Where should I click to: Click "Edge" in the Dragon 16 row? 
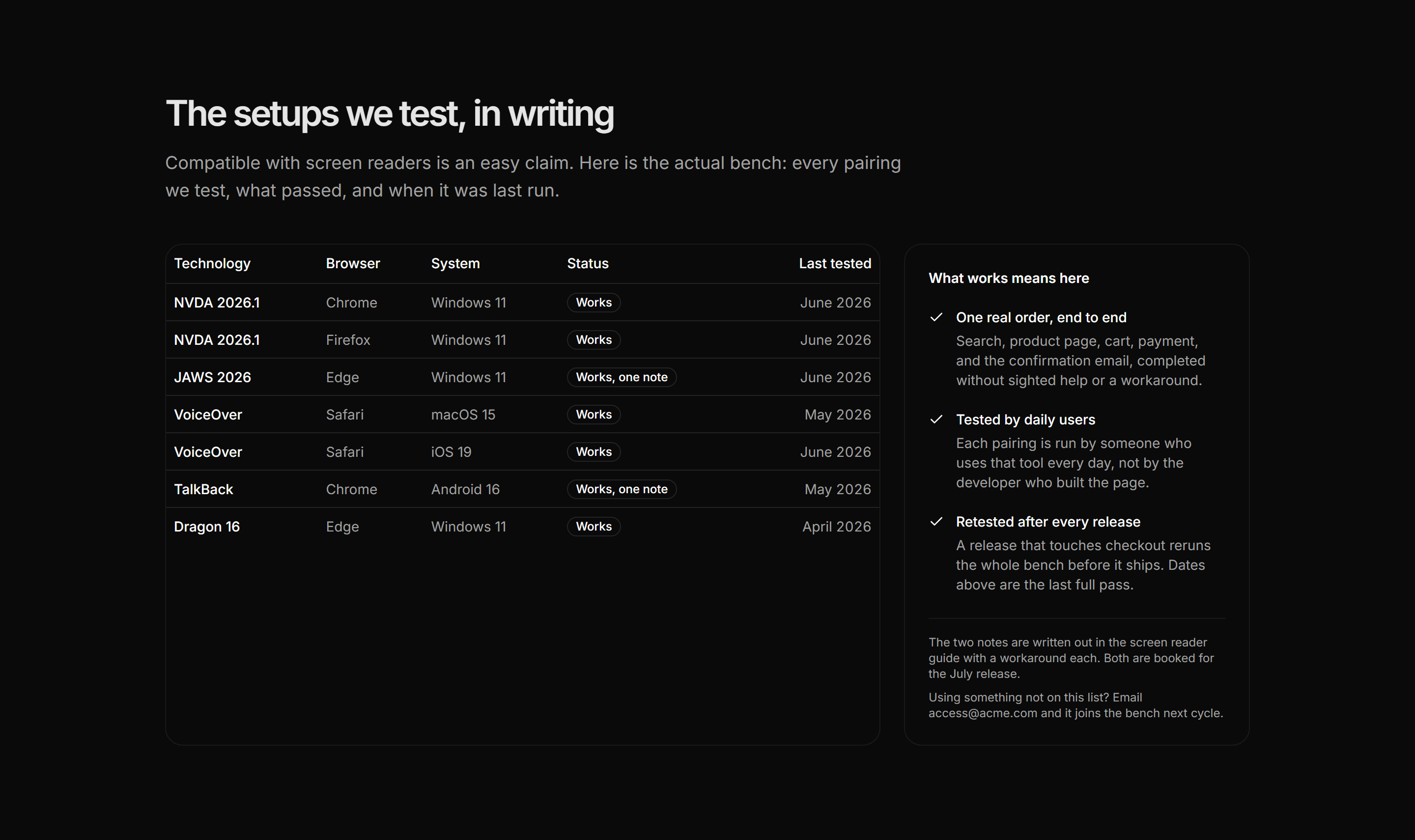pyautogui.click(x=342, y=527)
